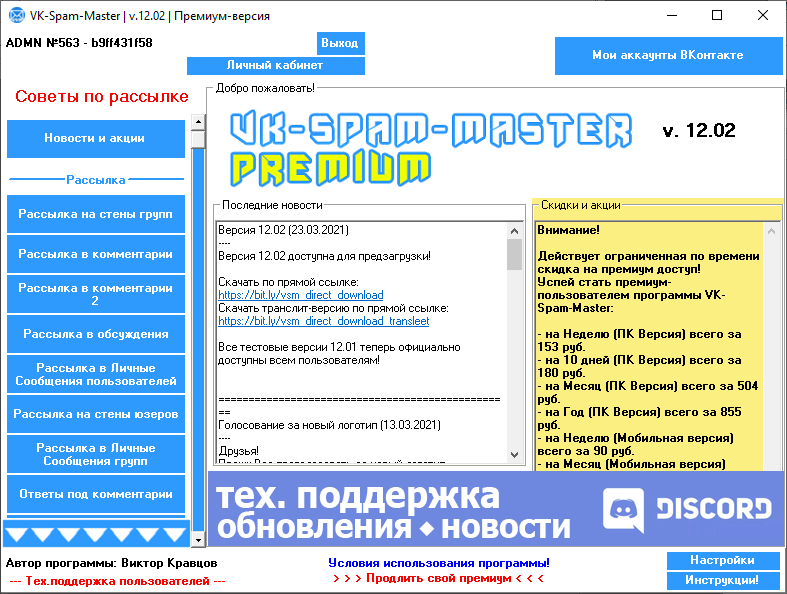Select Рассылка на стены юзеров
The image size is (787, 594).
[96, 414]
